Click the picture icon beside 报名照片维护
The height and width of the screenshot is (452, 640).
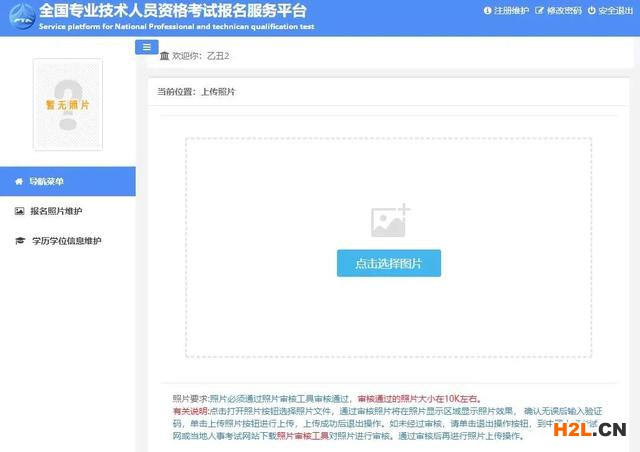click(19, 212)
